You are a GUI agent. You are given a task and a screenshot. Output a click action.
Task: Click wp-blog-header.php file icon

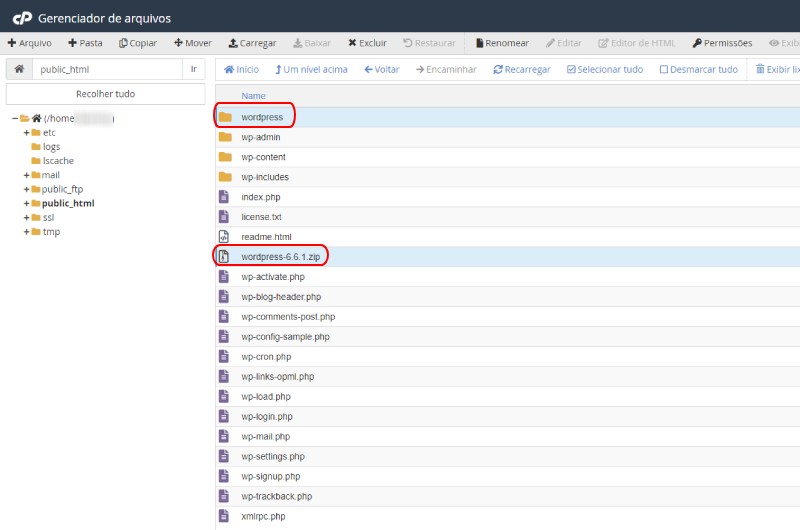[223, 296]
